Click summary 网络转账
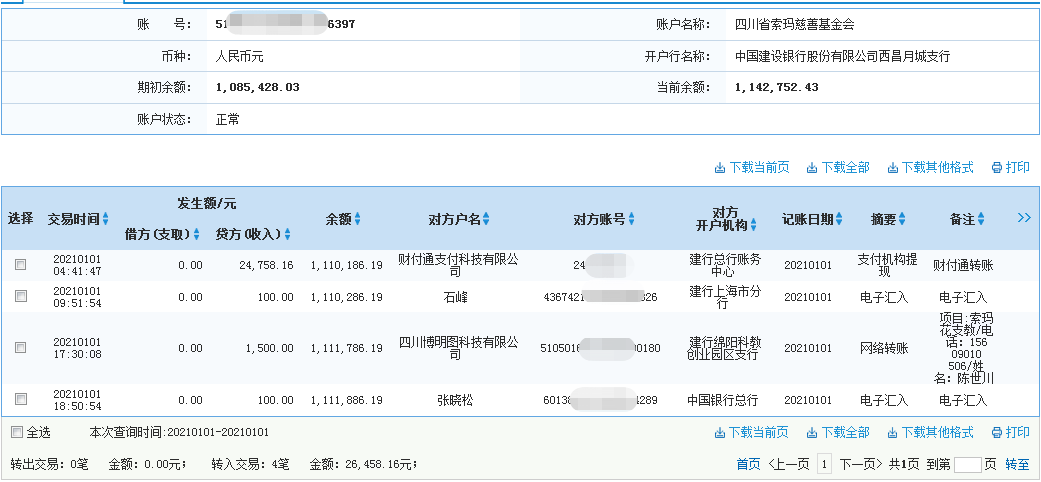 884,348
